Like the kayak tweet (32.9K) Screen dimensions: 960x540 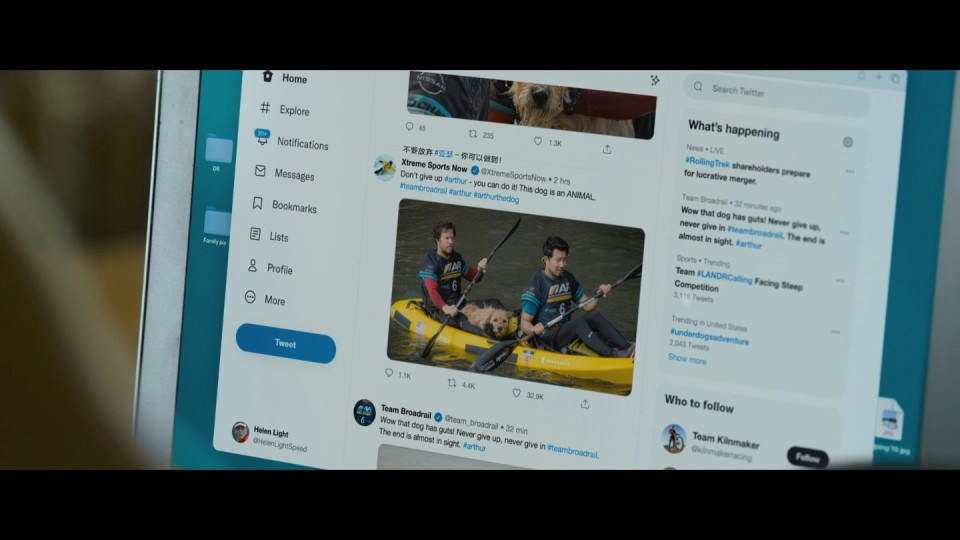[528, 395]
